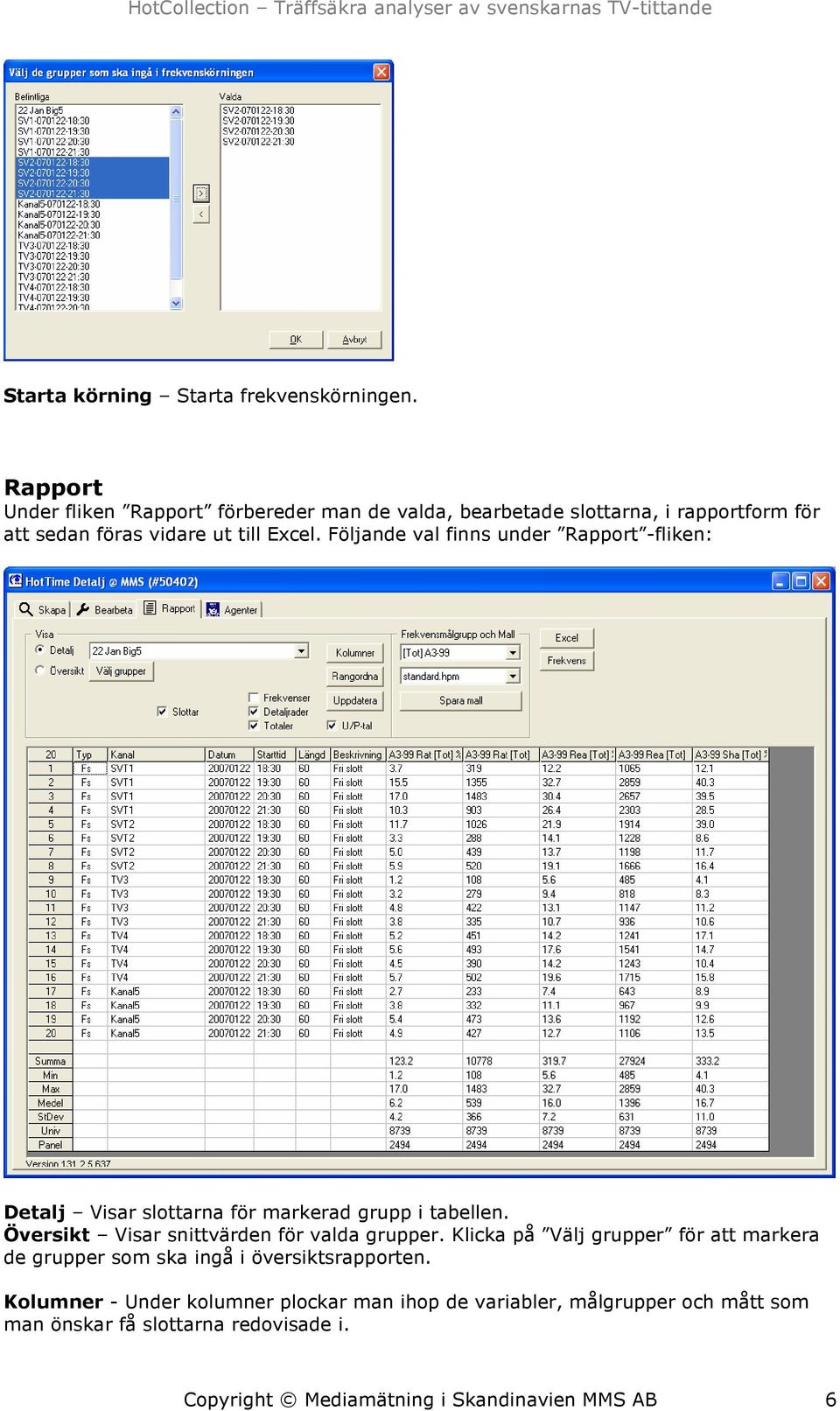Close the HotTime Detalj window
The height and width of the screenshot is (1411, 840).
point(821,580)
